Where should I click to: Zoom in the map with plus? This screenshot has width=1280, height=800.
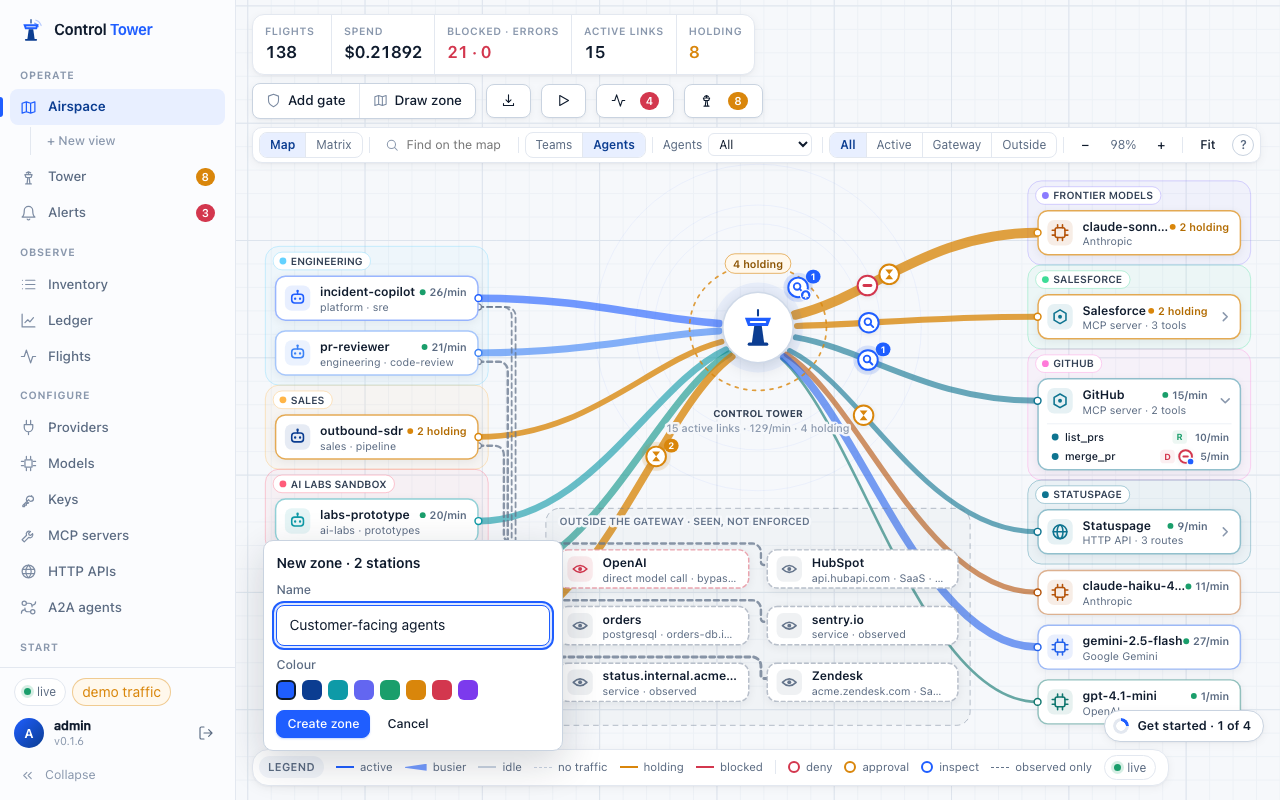click(1161, 145)
